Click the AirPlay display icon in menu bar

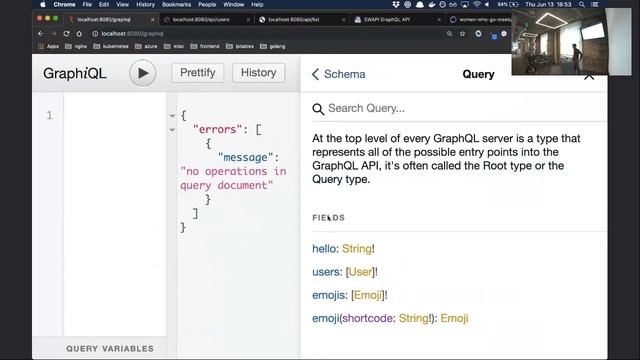point(465,4)
